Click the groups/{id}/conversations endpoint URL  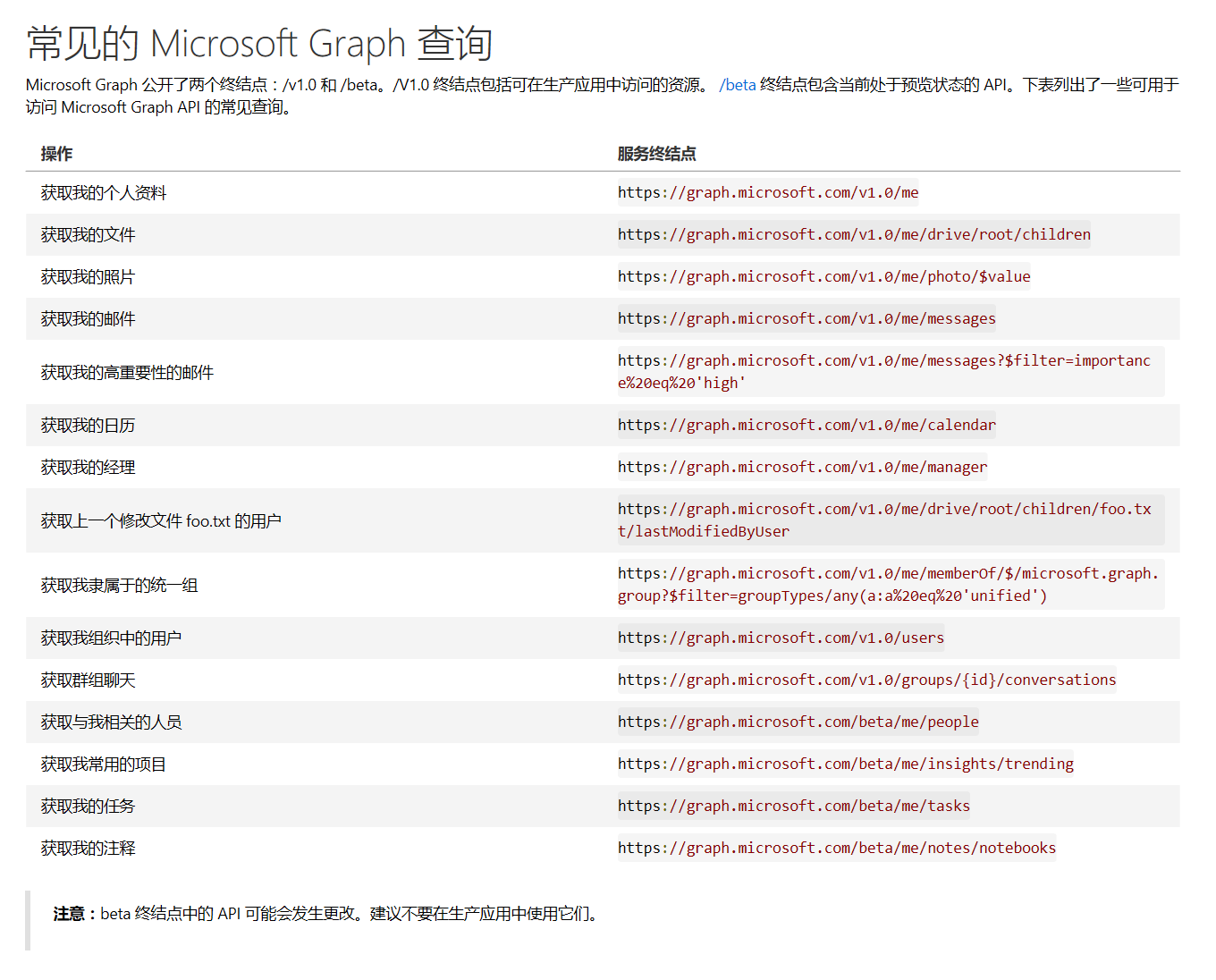tap(866, 680)
